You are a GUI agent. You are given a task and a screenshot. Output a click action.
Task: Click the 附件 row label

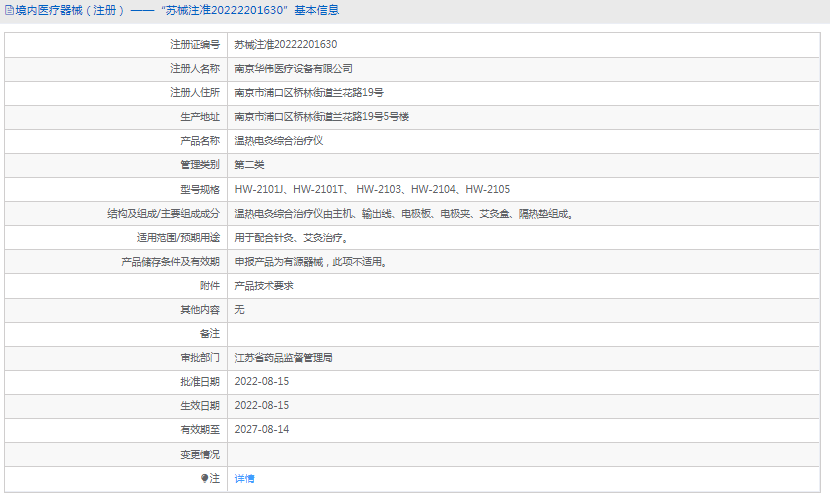[210, 286]
